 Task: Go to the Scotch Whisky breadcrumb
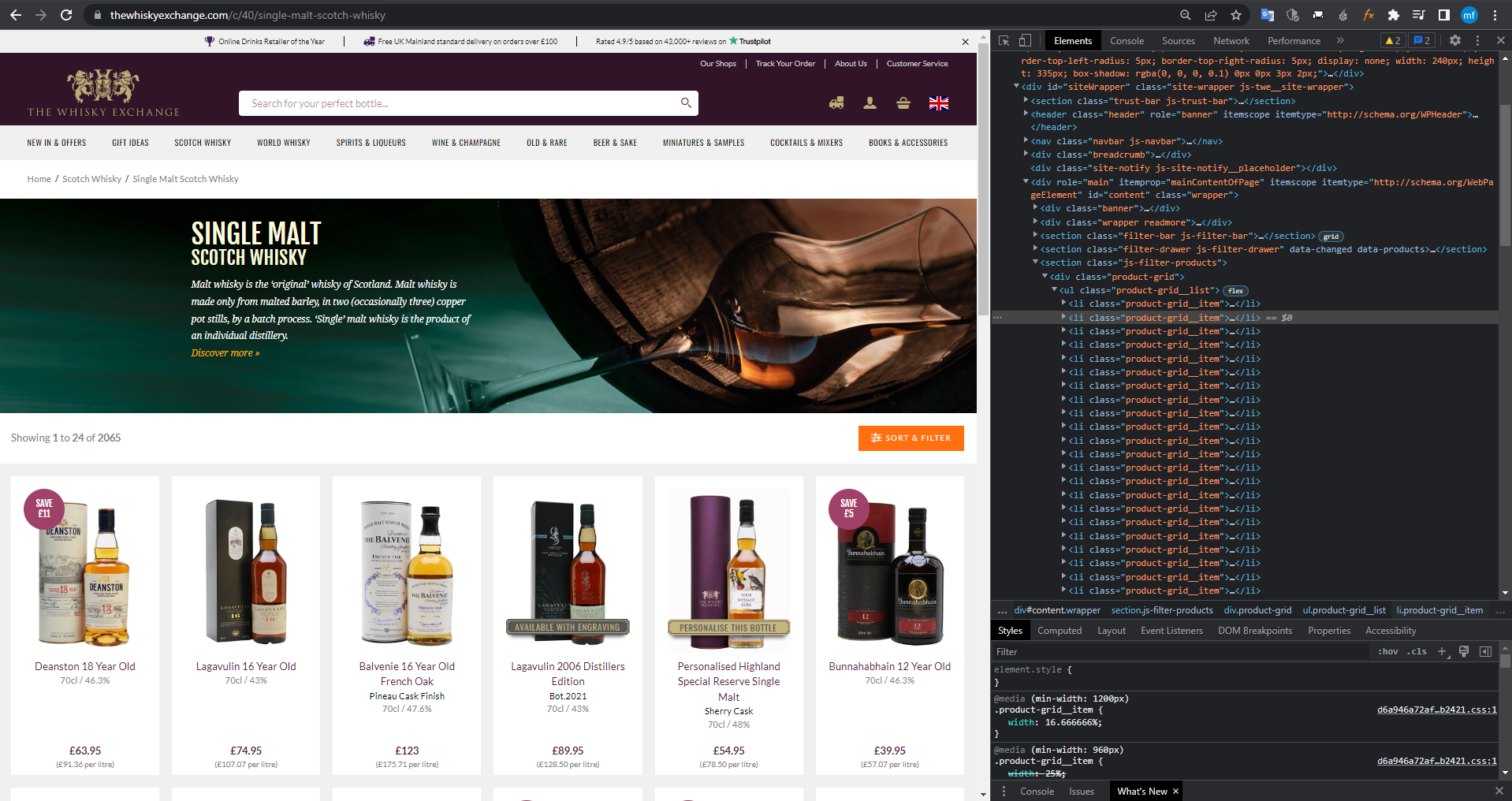[91, 179]
